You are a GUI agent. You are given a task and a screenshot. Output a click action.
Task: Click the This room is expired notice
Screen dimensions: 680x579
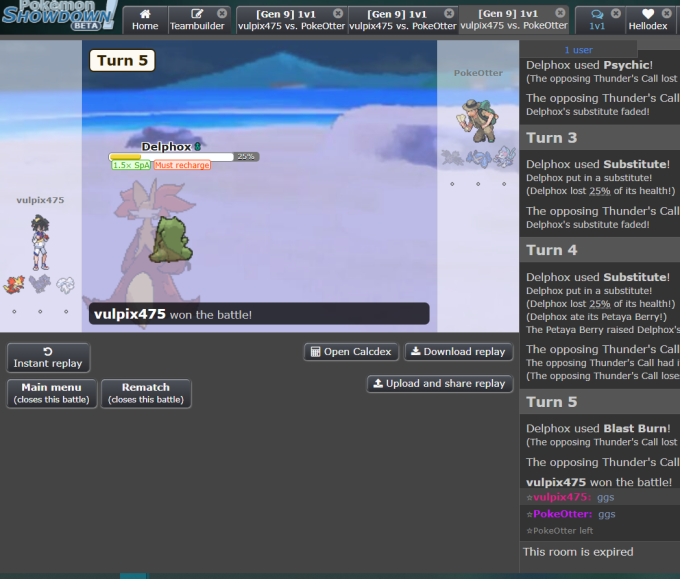pyautogui.click(x=578, y=552)
